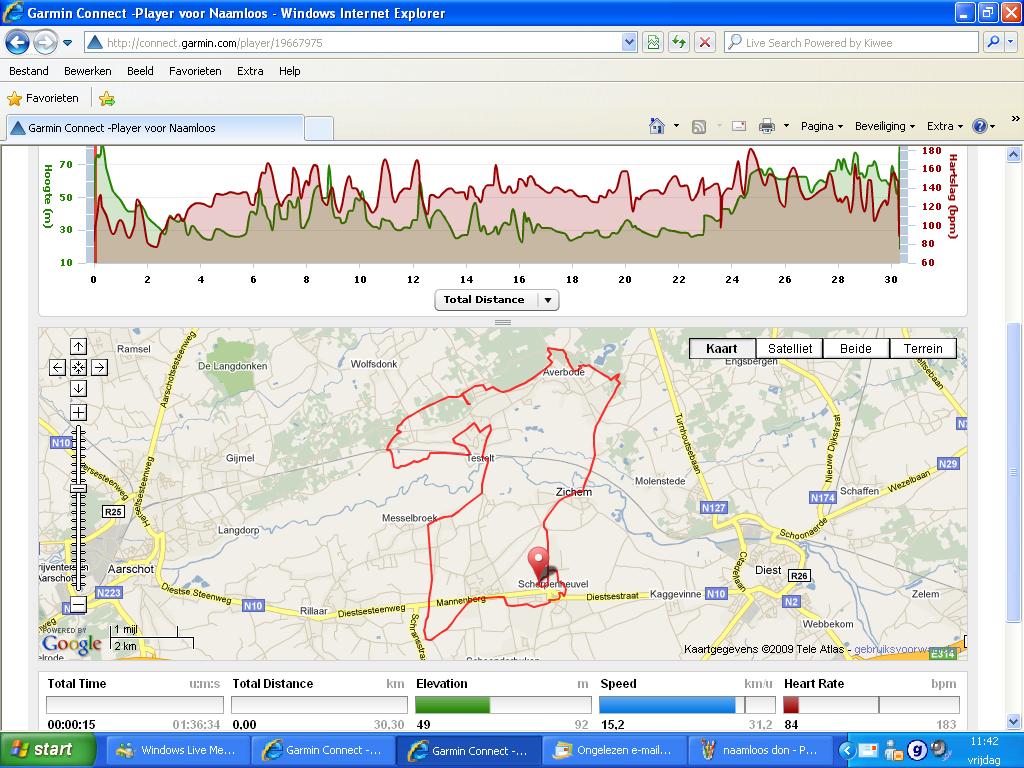Click the Google tray icon with g
Screen dimensions: 1024x768
(917, 751)
